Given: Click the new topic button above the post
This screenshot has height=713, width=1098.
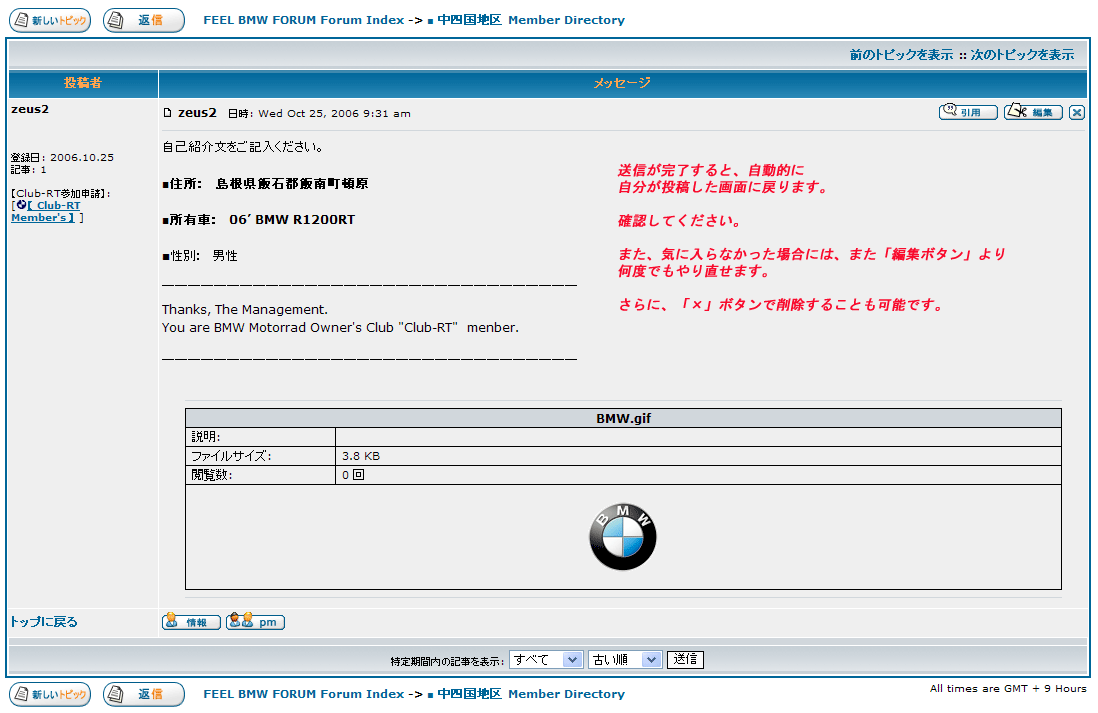Looking at the screenshot, I should pos(50,20).
